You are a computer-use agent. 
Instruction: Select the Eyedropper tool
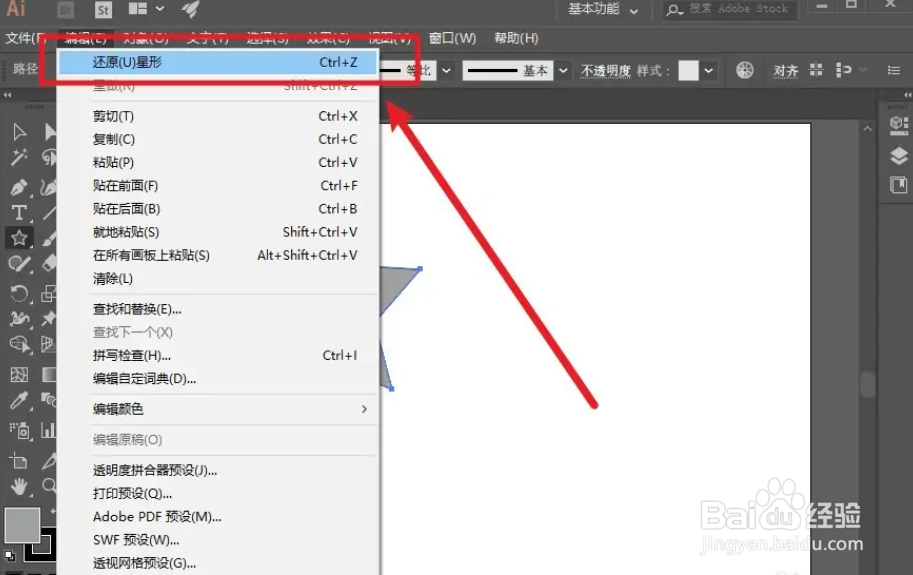(x=19, y=400)
